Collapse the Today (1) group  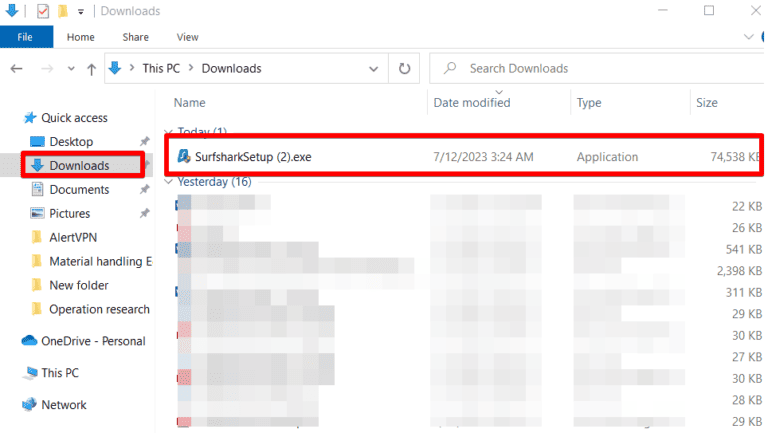[168, 132]
